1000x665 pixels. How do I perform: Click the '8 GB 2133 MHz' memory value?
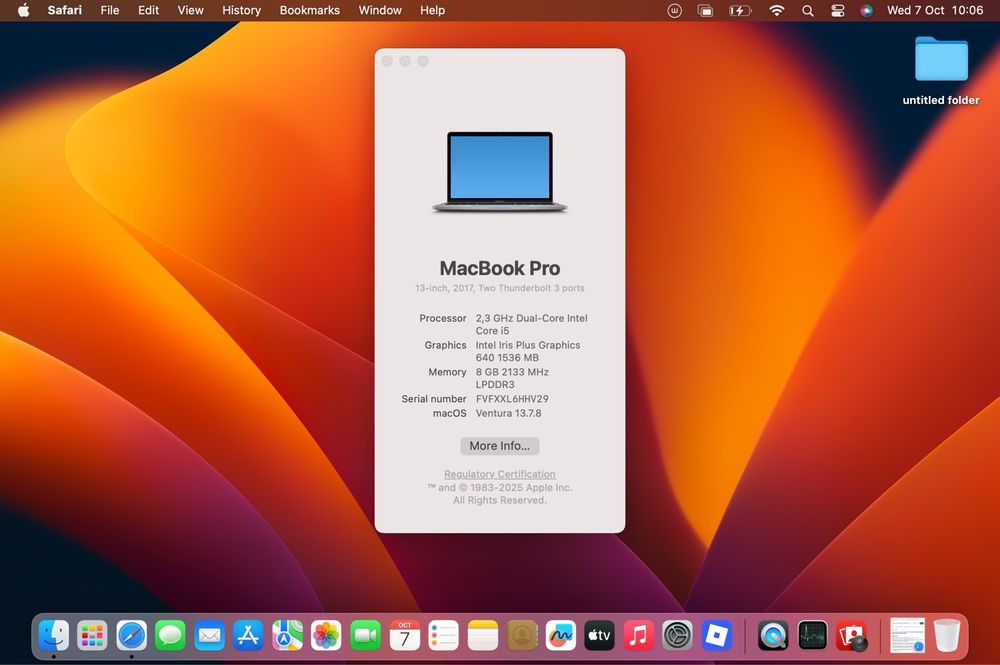tap(512, 372)
